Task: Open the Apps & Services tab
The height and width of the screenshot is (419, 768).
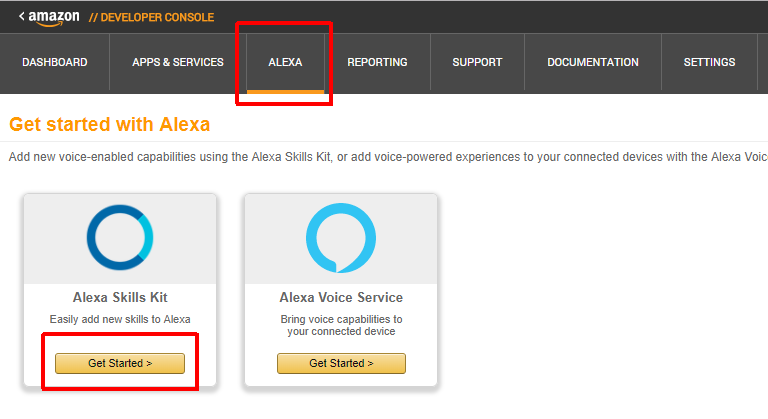Action: [178, 62]
